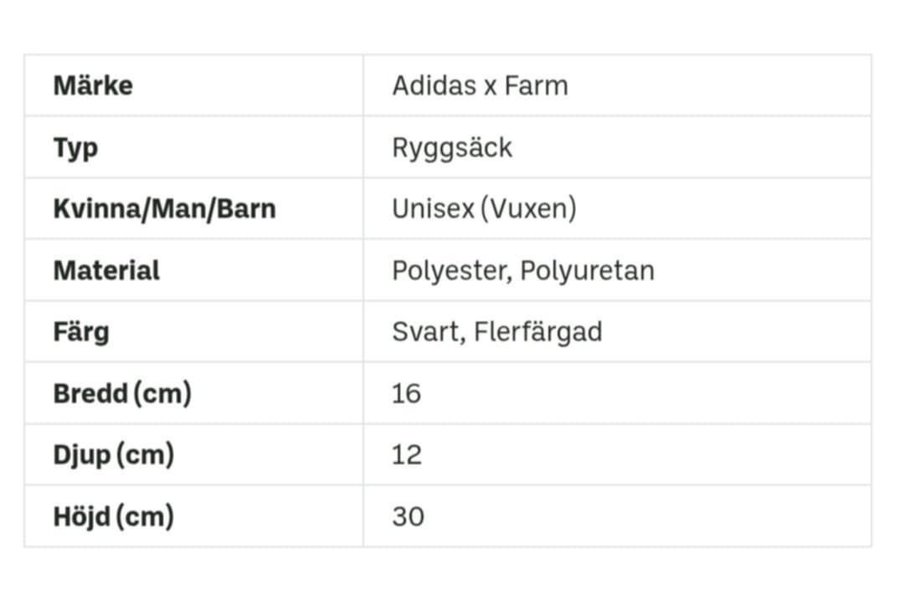The width and height of the screenshot is (900, 599).
Task: Click the Höjd (cm) label
Action: click(113, 517)
